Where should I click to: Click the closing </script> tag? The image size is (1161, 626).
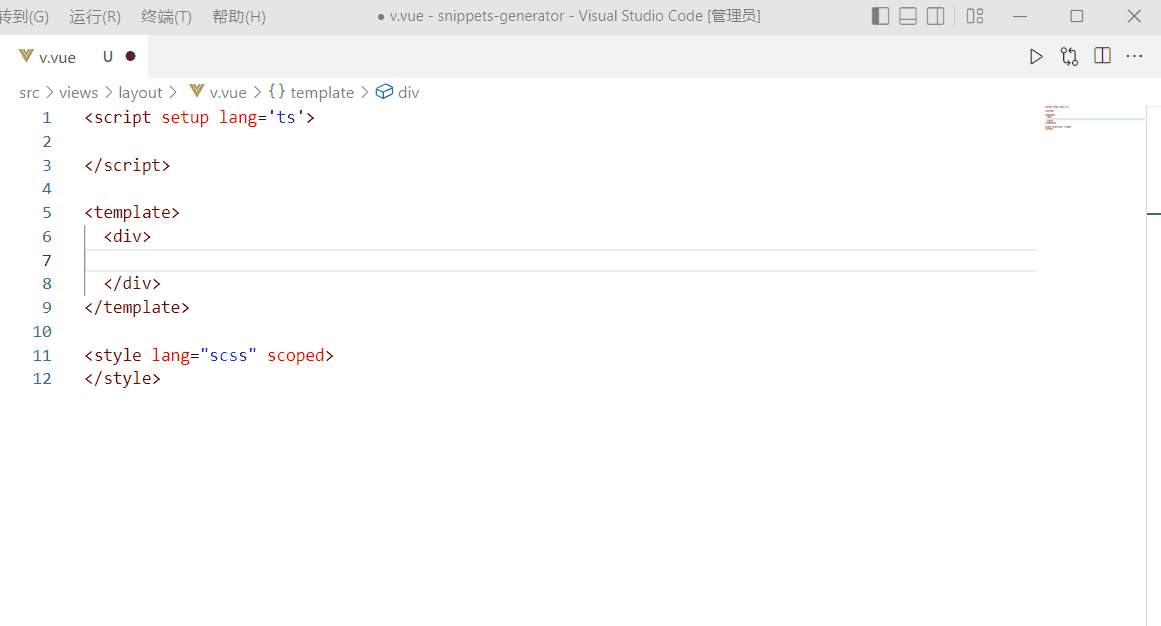(127, 165)
